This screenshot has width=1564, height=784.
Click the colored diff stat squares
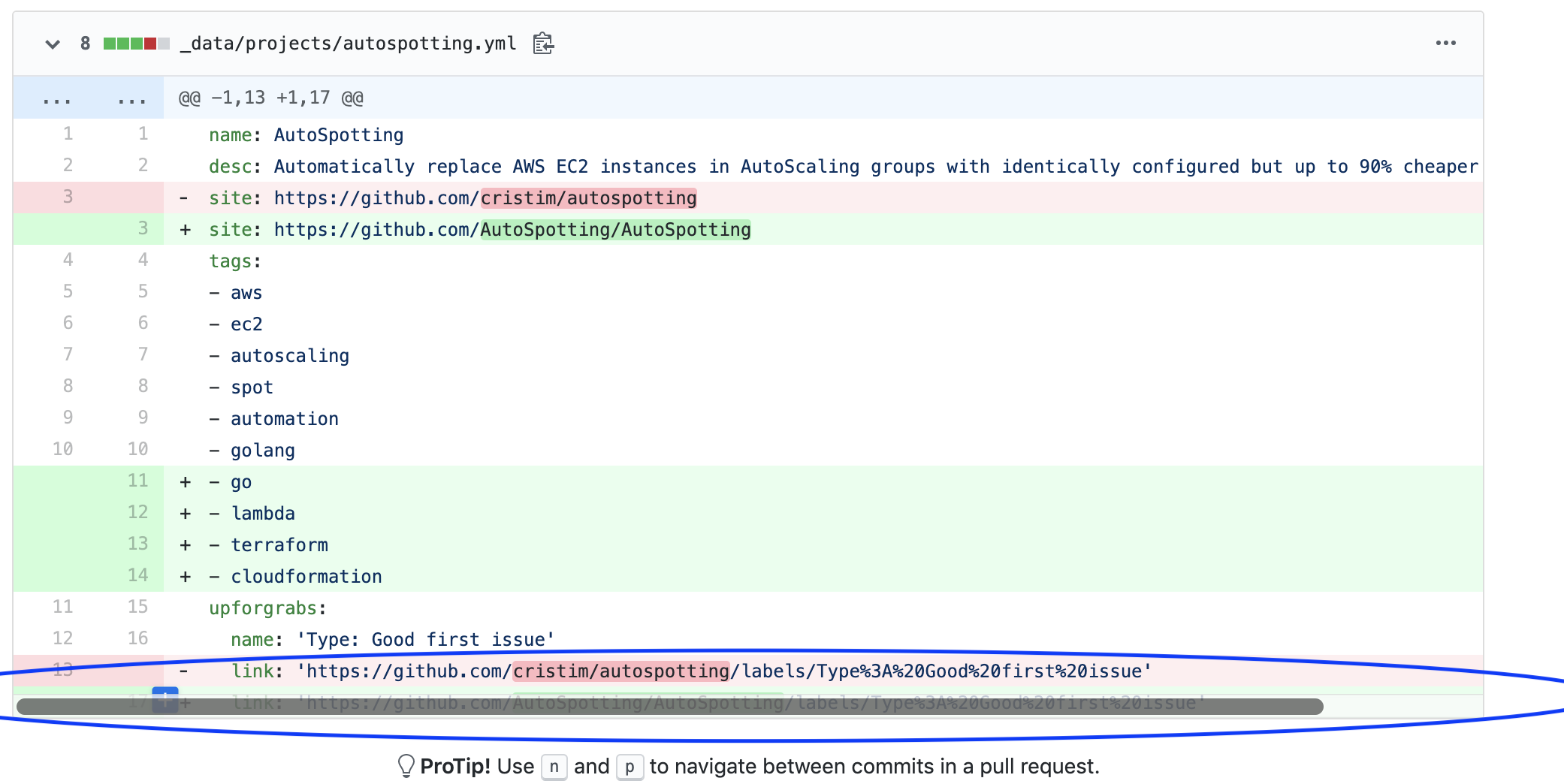(137, 43)
